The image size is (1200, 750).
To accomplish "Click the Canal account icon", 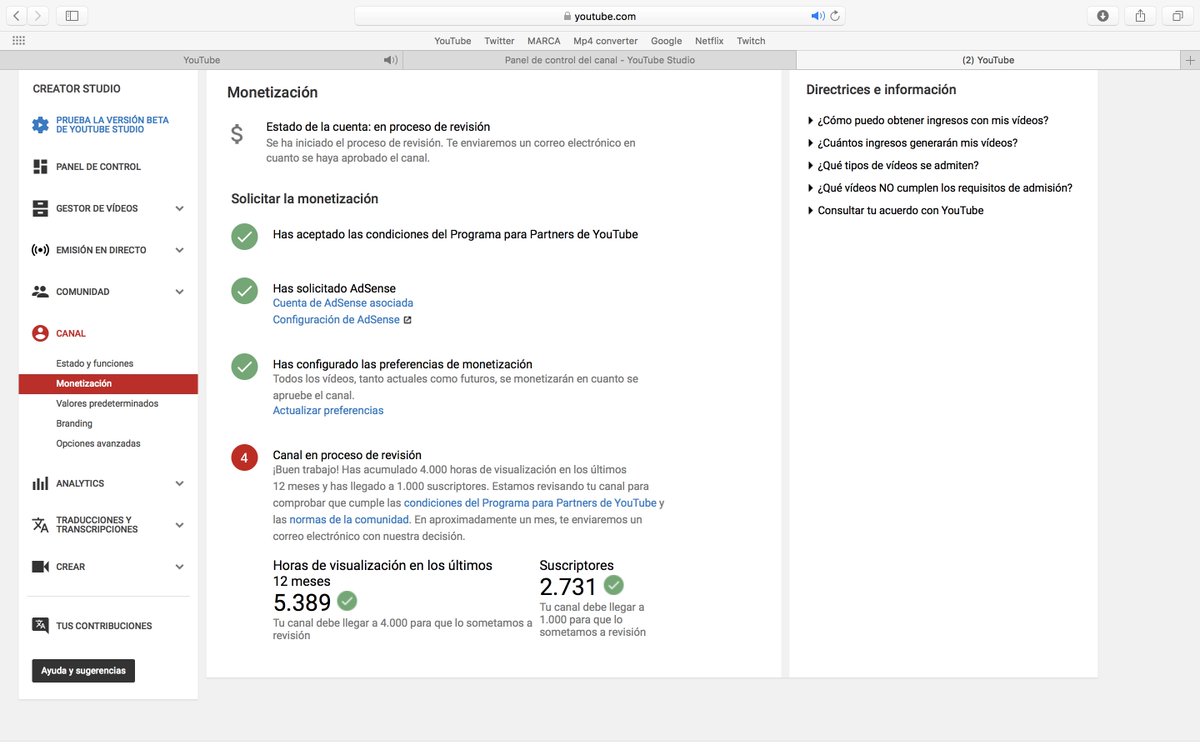I will (x=40, y=333).
